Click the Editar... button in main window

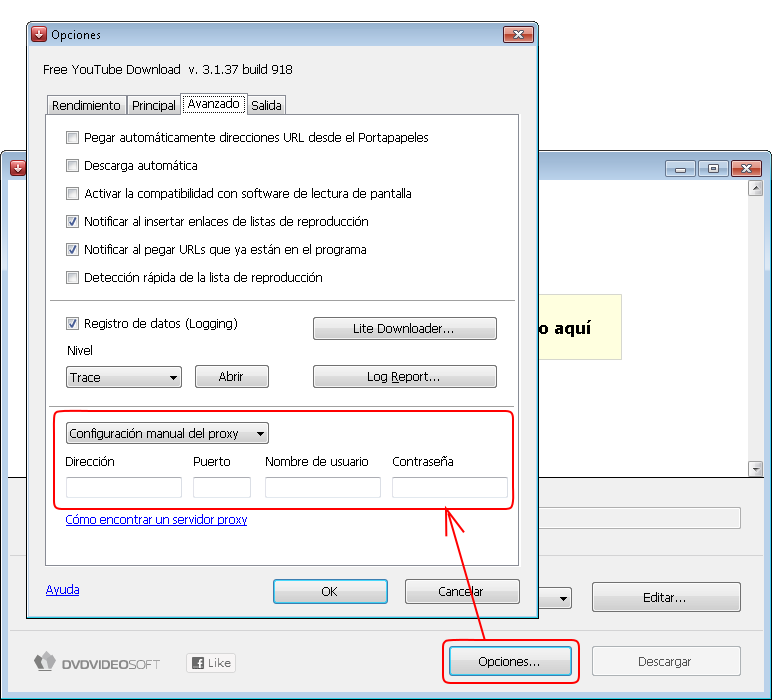(666, 597)
